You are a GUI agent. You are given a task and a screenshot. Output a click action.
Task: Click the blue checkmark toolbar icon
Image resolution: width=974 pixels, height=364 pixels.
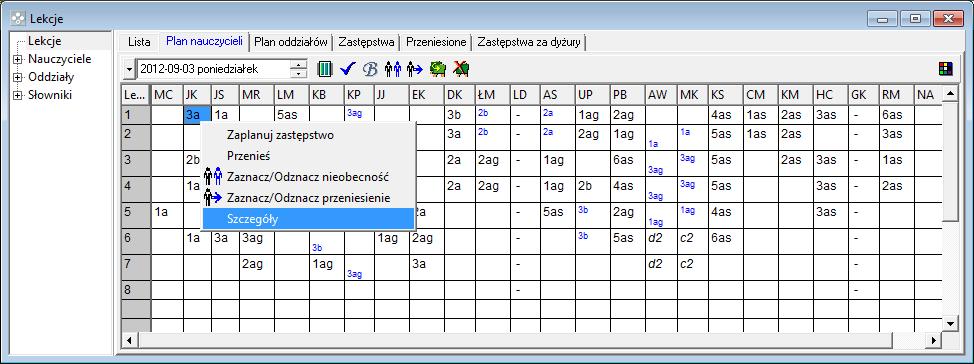pos(347,69)
